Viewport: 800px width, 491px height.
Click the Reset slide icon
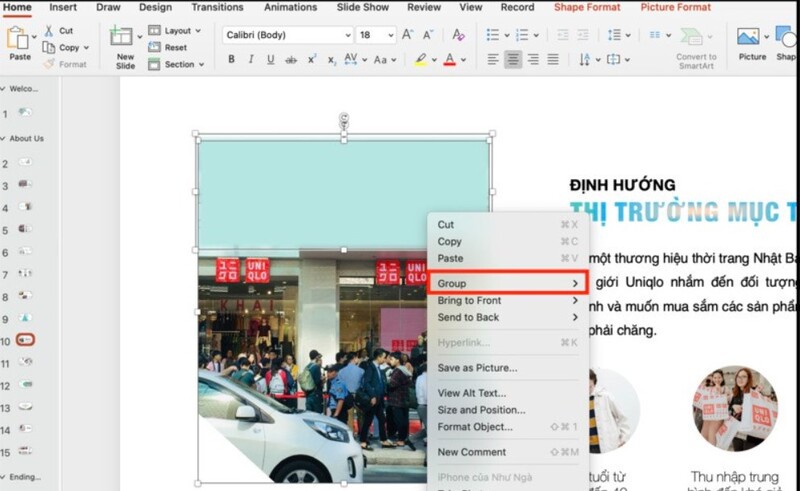154,47
